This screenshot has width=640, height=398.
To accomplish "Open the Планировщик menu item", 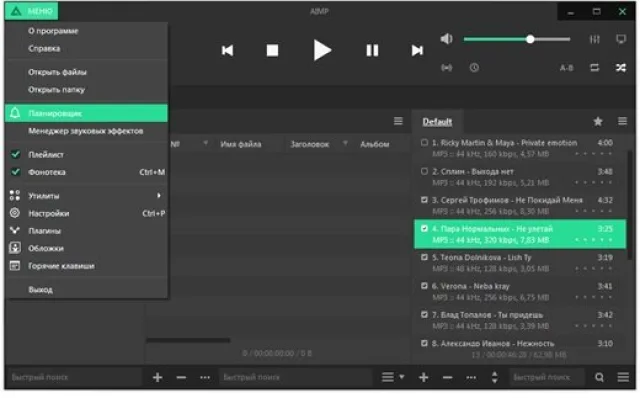I will coord(86,113).
